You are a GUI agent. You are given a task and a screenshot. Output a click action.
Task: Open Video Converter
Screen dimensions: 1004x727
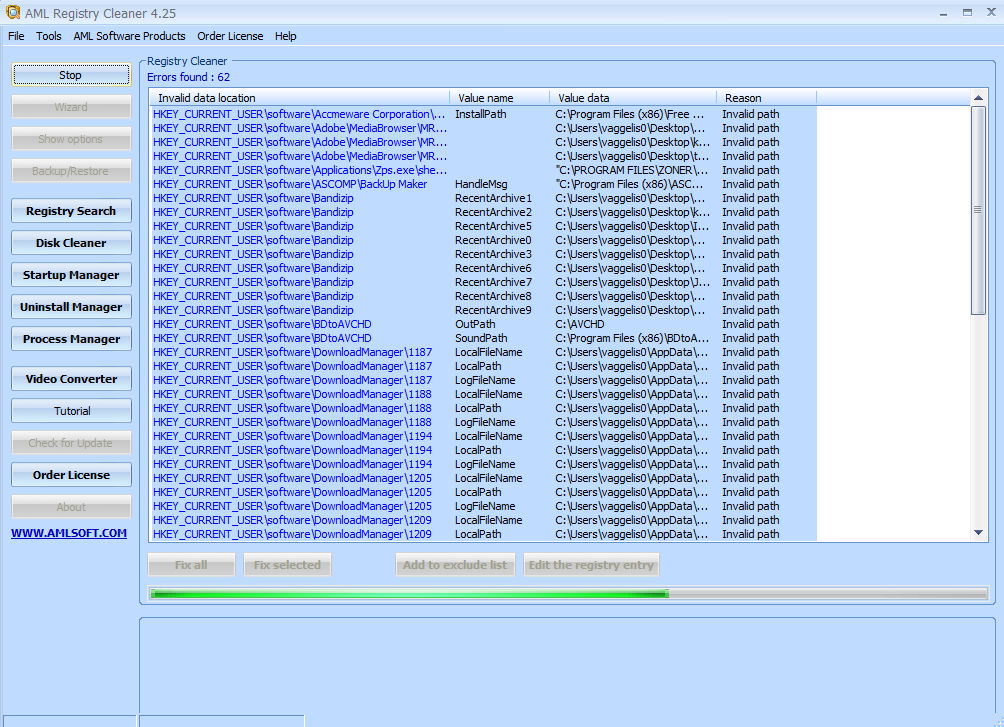71,379
